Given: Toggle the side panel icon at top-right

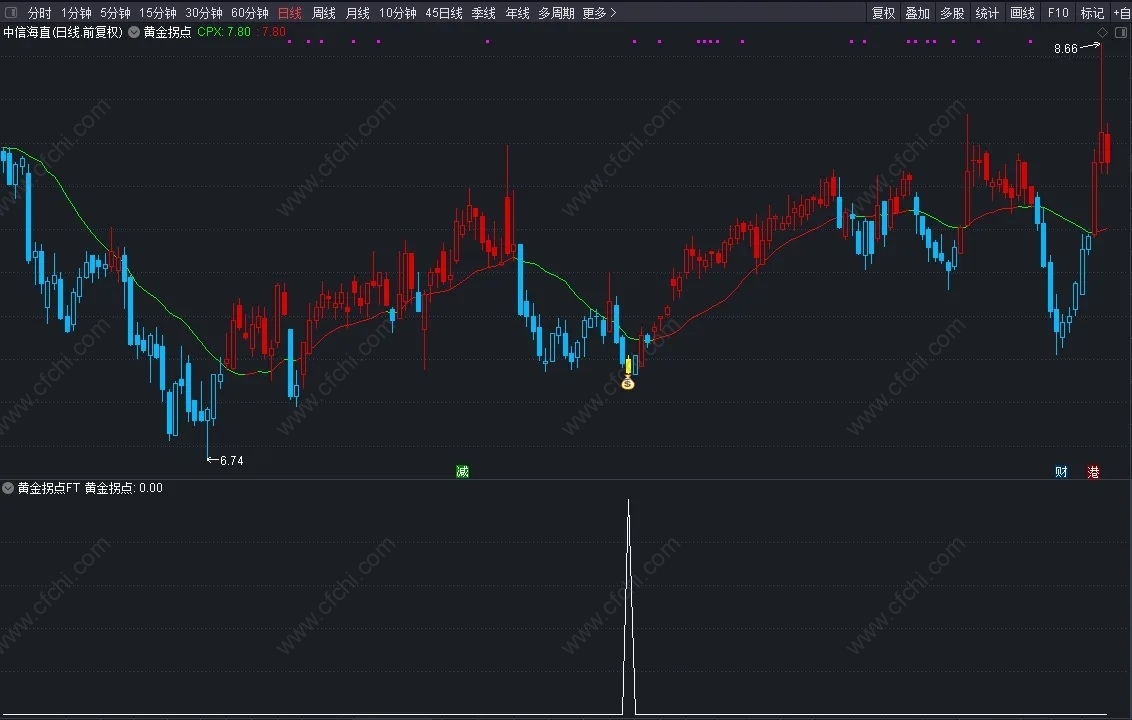Looking at the screenshot, I should pos(1120,32).
